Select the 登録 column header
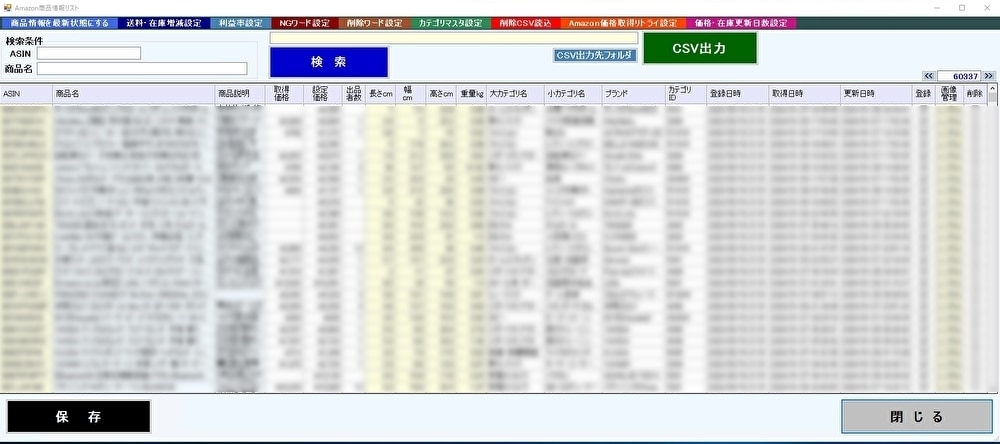 tap(923, 94)
